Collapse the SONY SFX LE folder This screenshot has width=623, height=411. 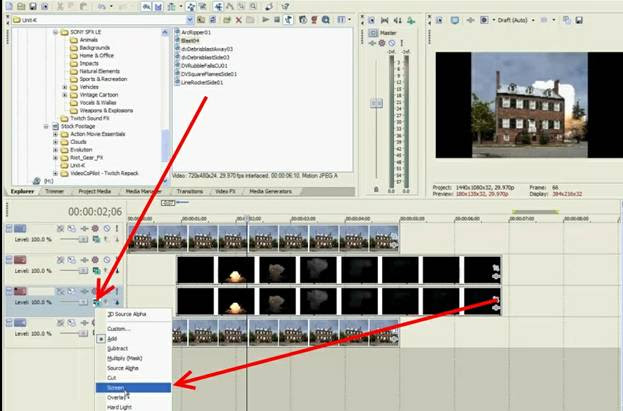(x=55, y=32)
